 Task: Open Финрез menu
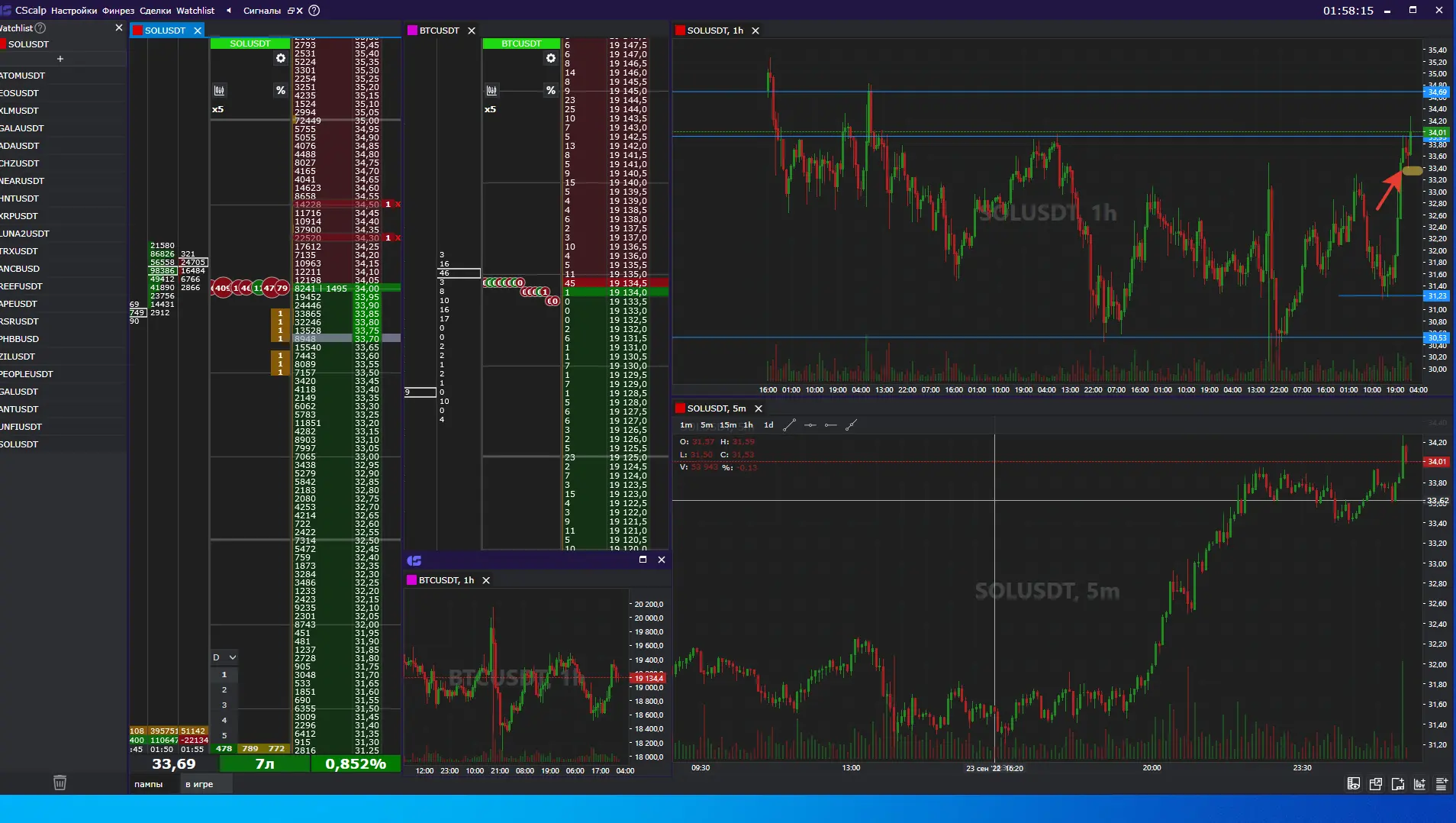(118, 11)
